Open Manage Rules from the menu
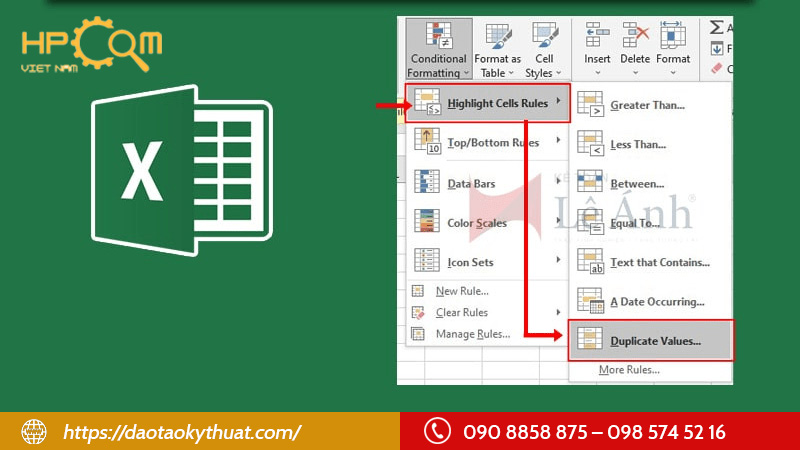Image resolution: width=800 pixels, height=450 pixels. click(469, 334)
